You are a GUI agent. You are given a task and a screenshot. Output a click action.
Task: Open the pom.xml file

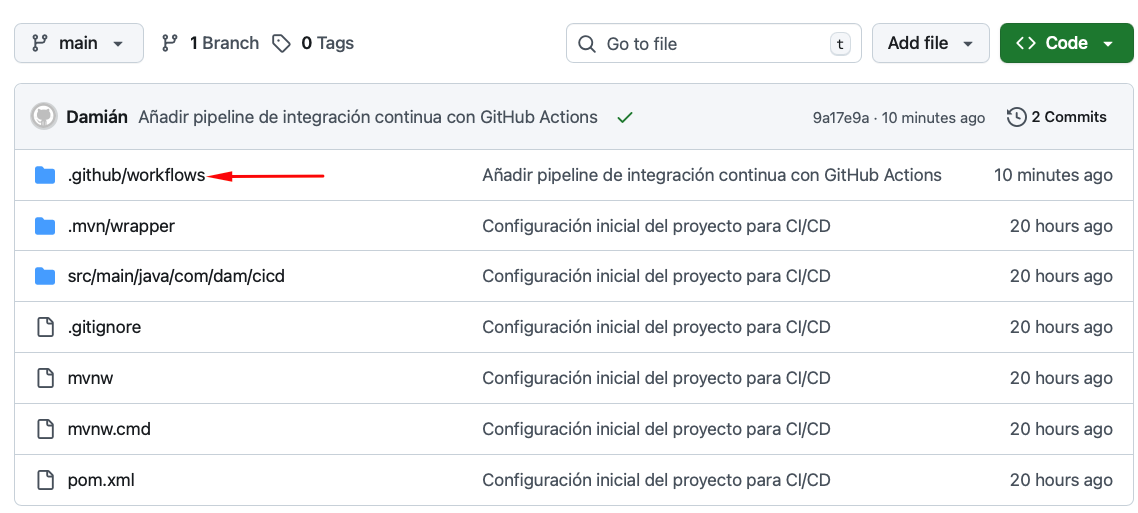click(101, 480)
